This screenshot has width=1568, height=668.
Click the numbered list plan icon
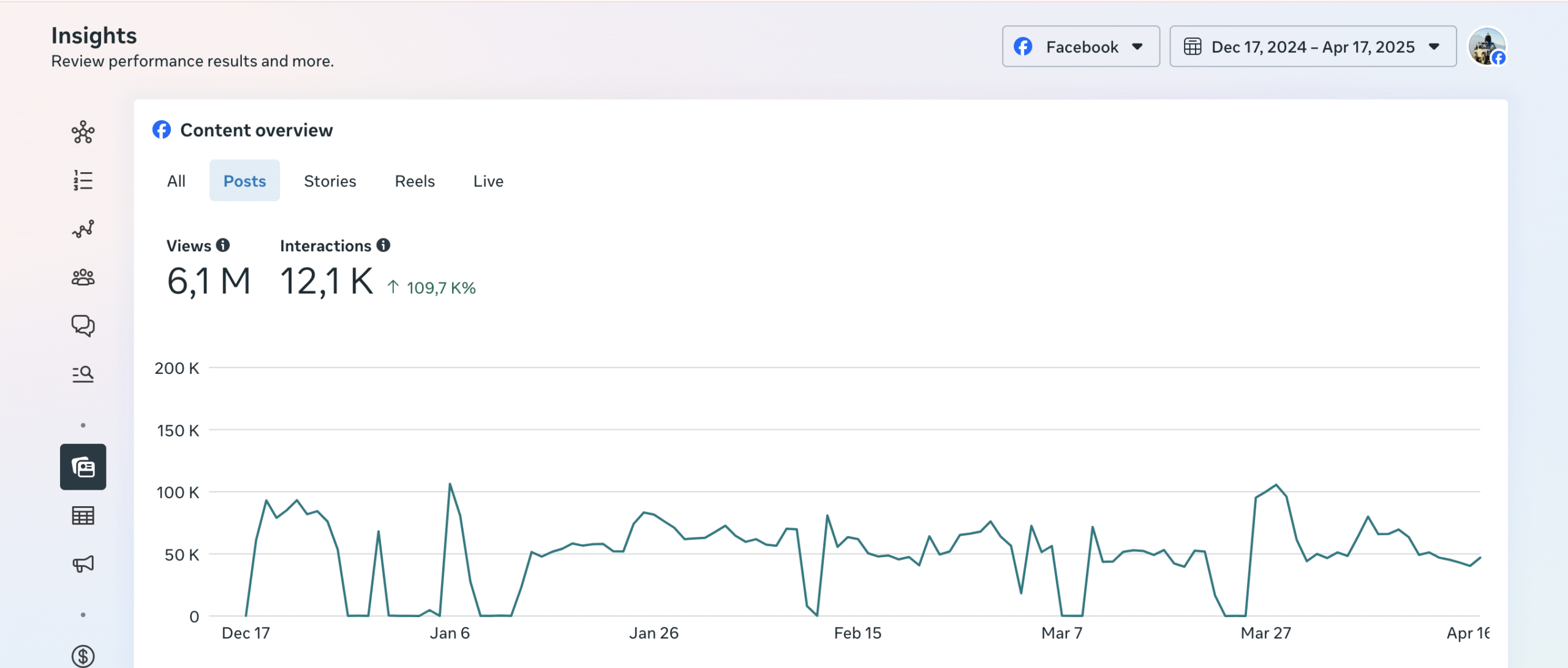pyautogui.click(x=83, y=180)
